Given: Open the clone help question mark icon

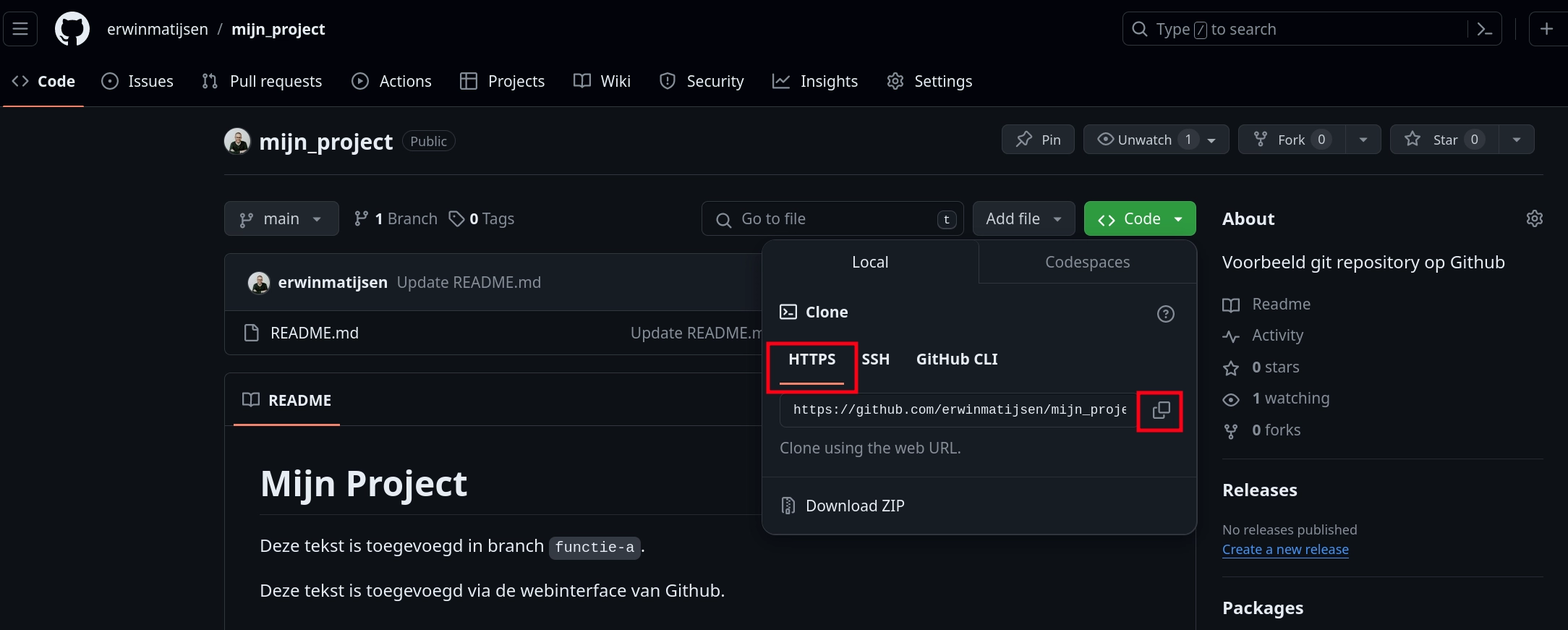Looking at the screenshot, I should pyautogui.click(x=1165, y=314).
